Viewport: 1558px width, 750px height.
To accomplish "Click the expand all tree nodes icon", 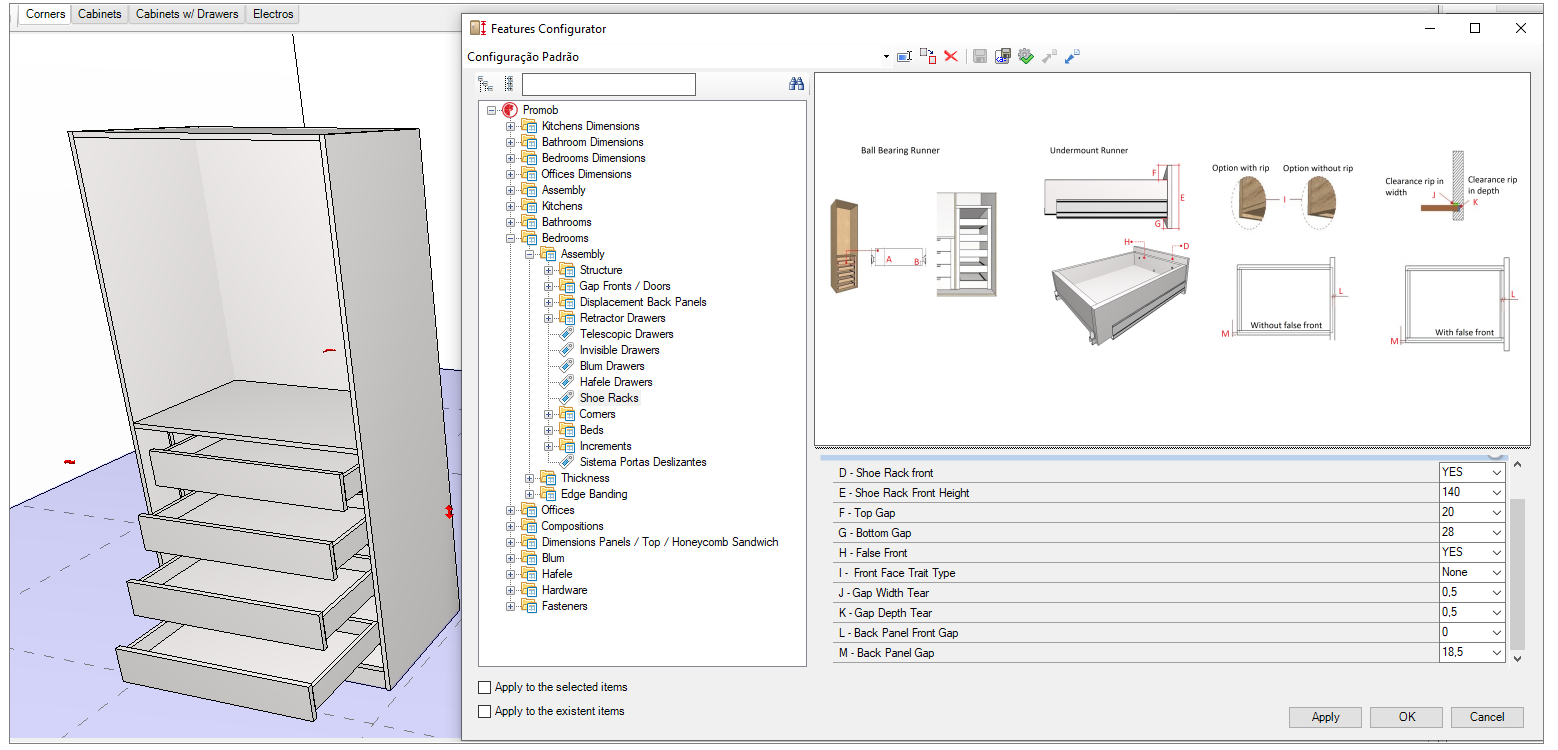I will [486, 84].
